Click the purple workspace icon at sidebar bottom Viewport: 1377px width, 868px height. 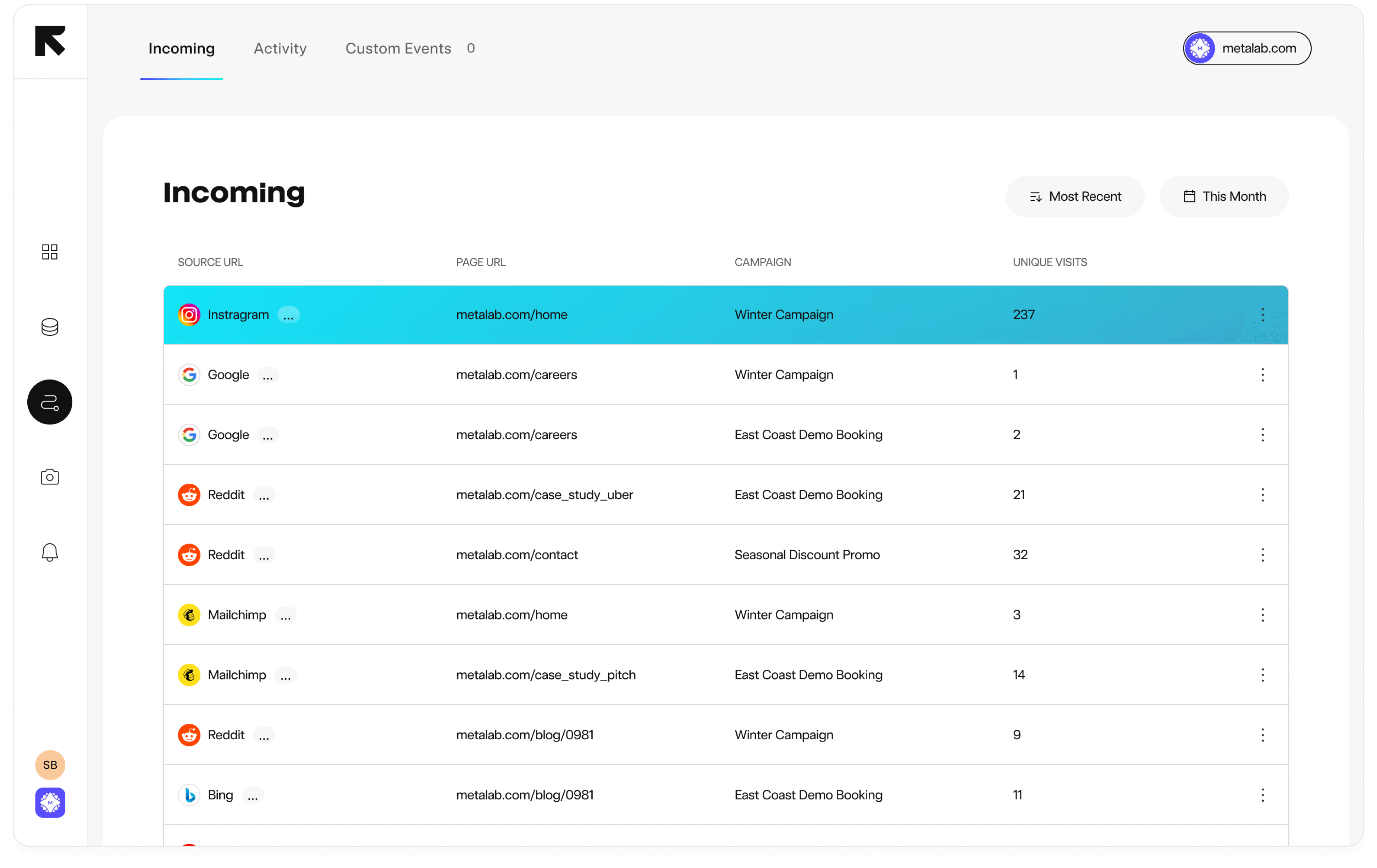click(50, 802)
